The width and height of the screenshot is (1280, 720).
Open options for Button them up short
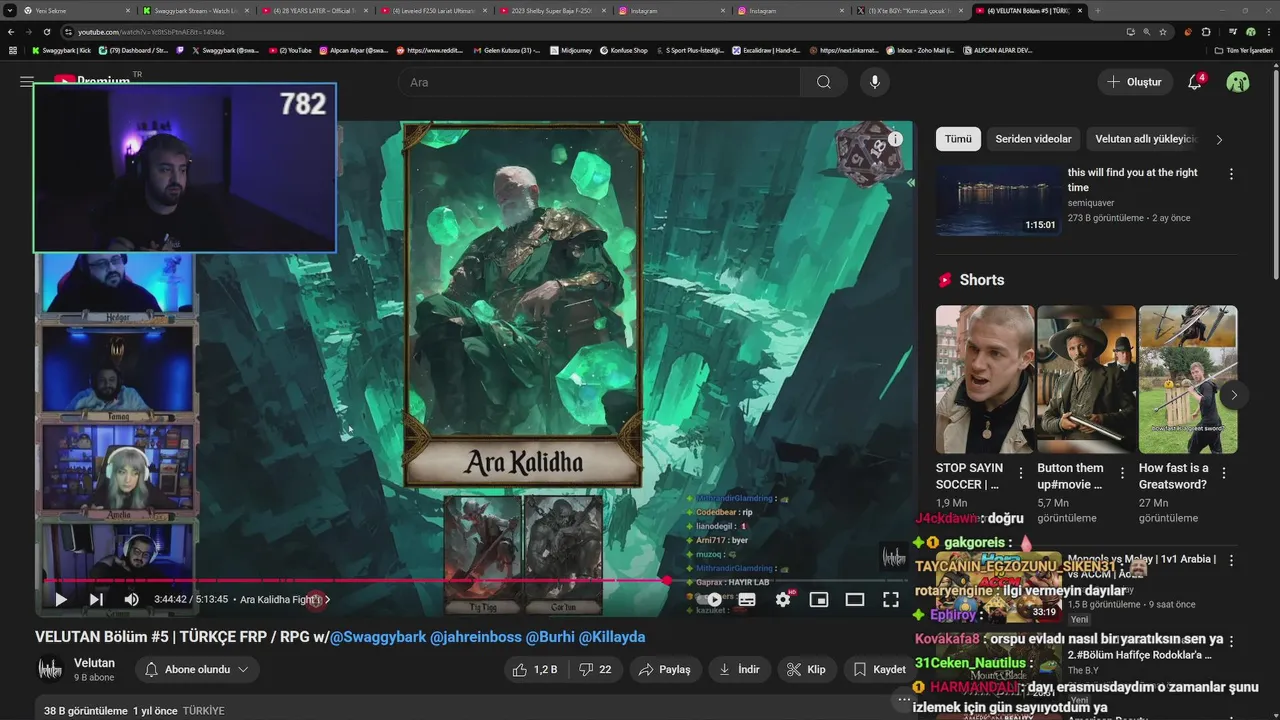click(1122, 473)
